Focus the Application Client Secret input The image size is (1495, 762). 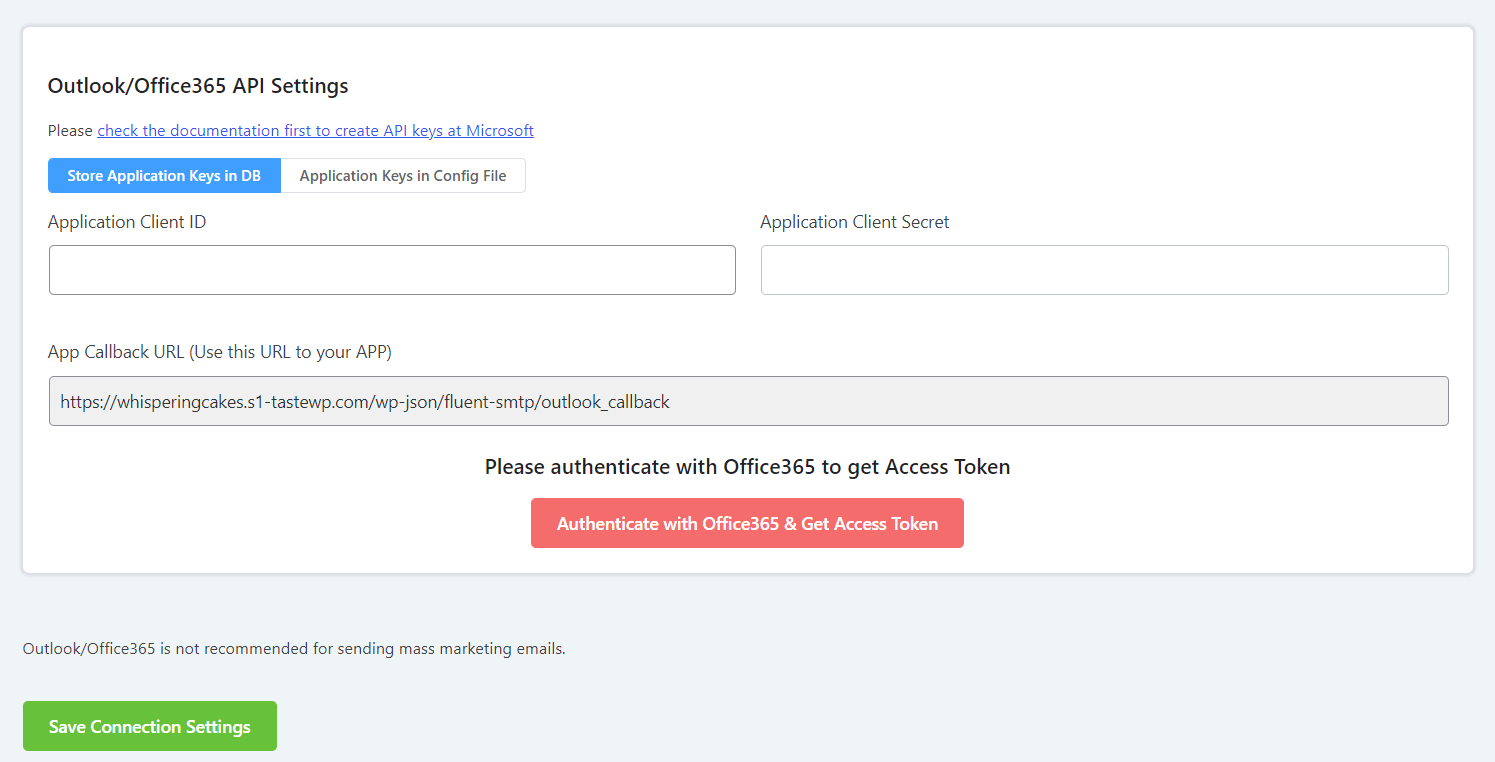tap(1104, 269)
